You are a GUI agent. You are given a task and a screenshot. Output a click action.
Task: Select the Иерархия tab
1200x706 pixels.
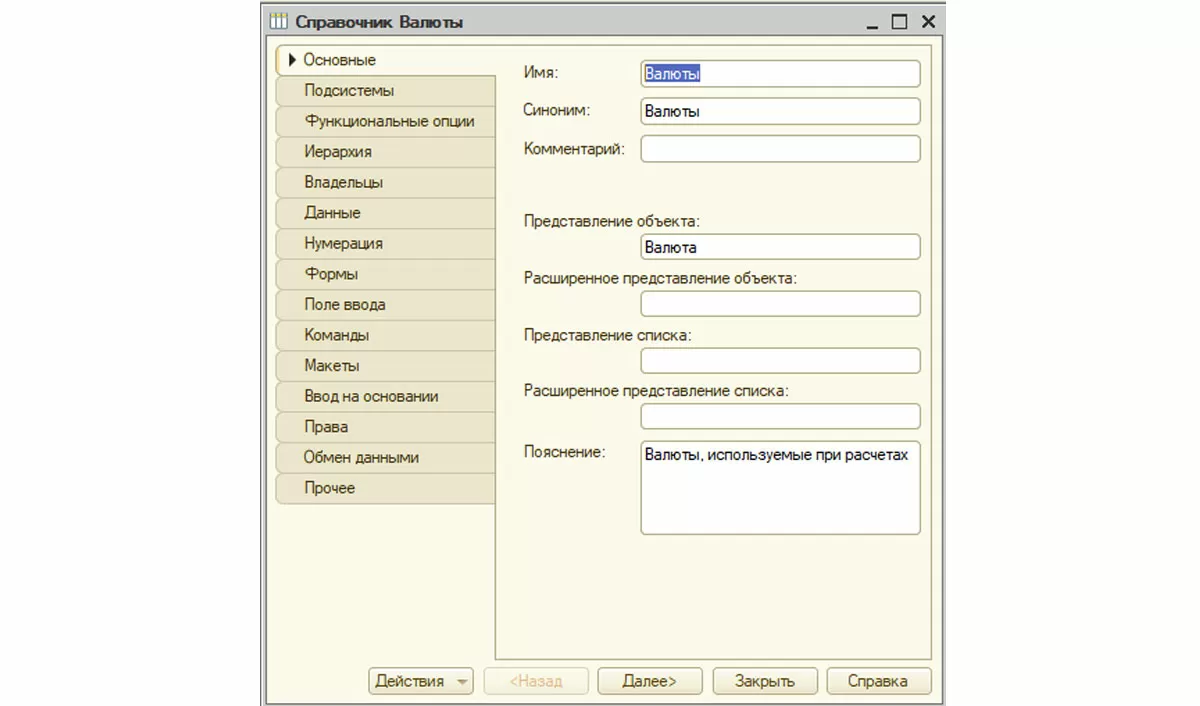(x=338, y=152)
